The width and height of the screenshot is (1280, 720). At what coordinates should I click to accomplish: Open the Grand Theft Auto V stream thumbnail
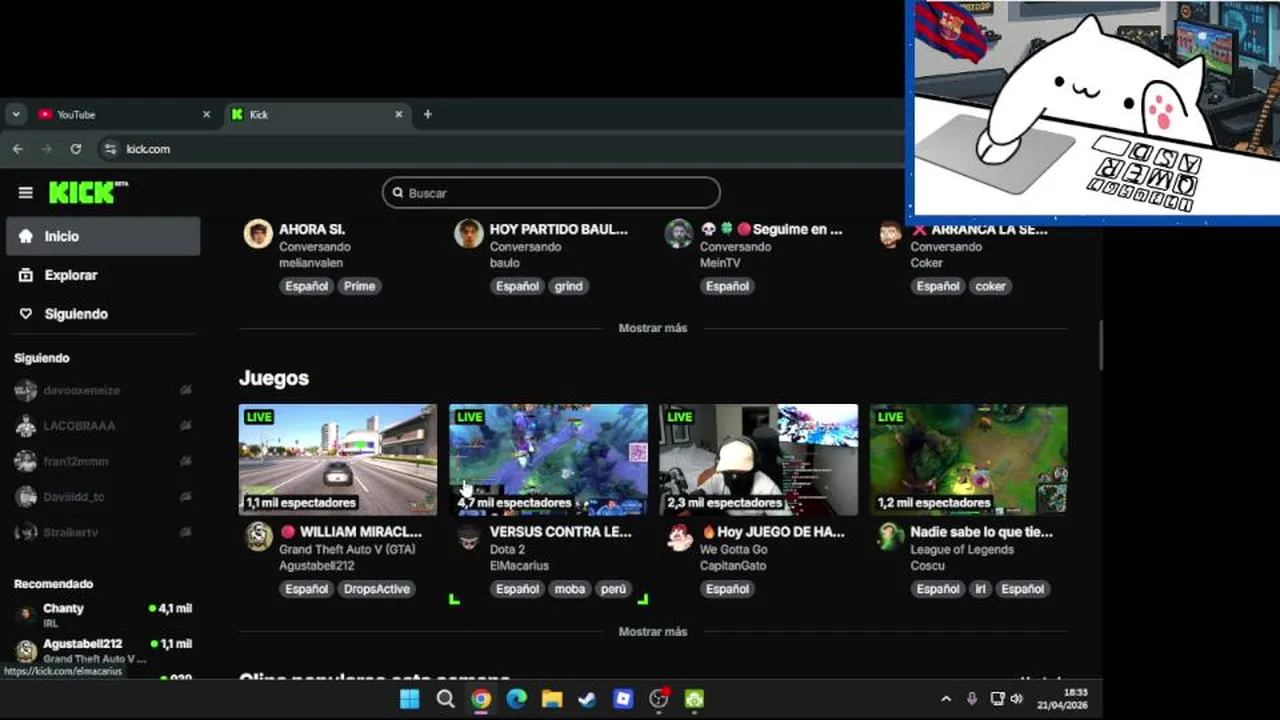click(x=338, y=460)
